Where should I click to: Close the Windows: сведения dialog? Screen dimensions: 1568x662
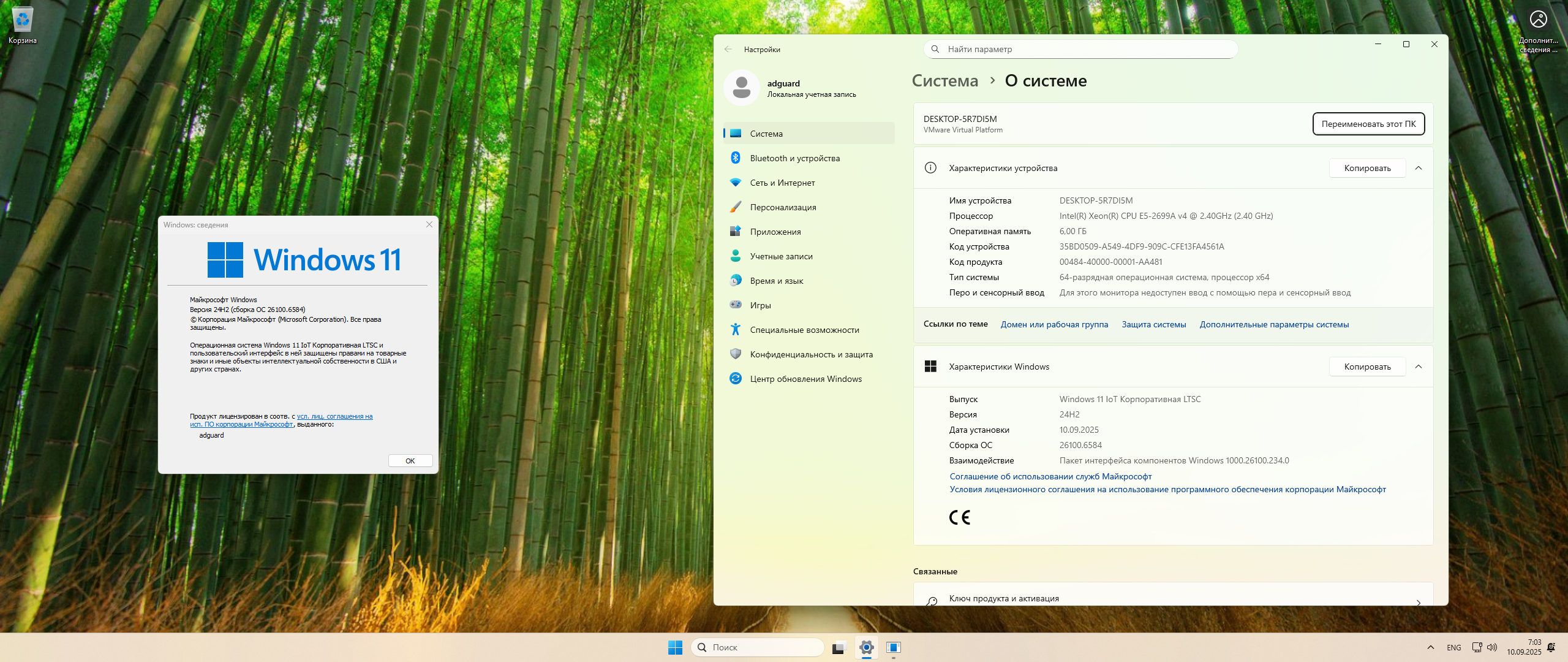pos(429,224)
